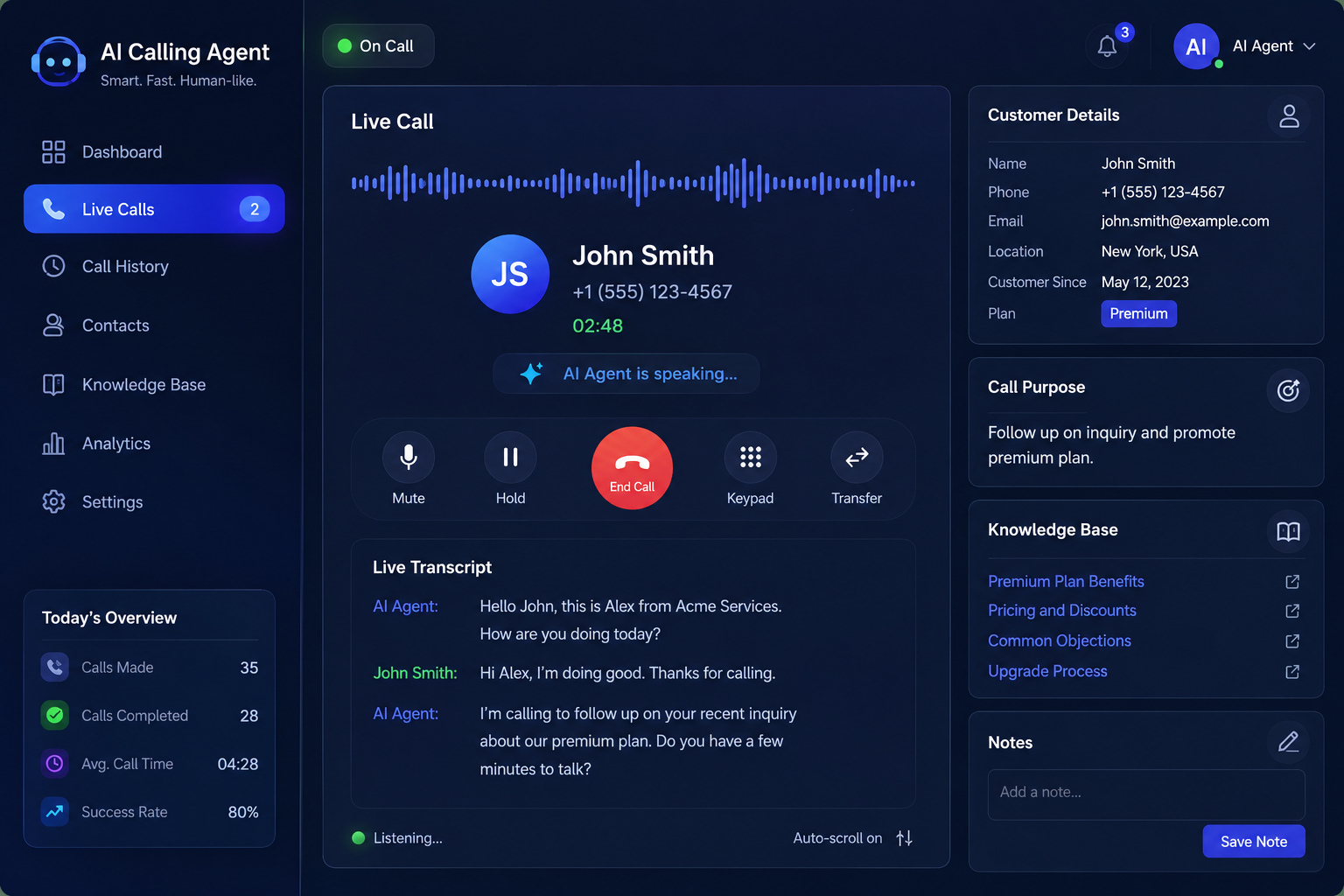Click the May 12, 2023 customer since value
The height and width of the screenshot is (896, 1344).
coord(1144,283)
